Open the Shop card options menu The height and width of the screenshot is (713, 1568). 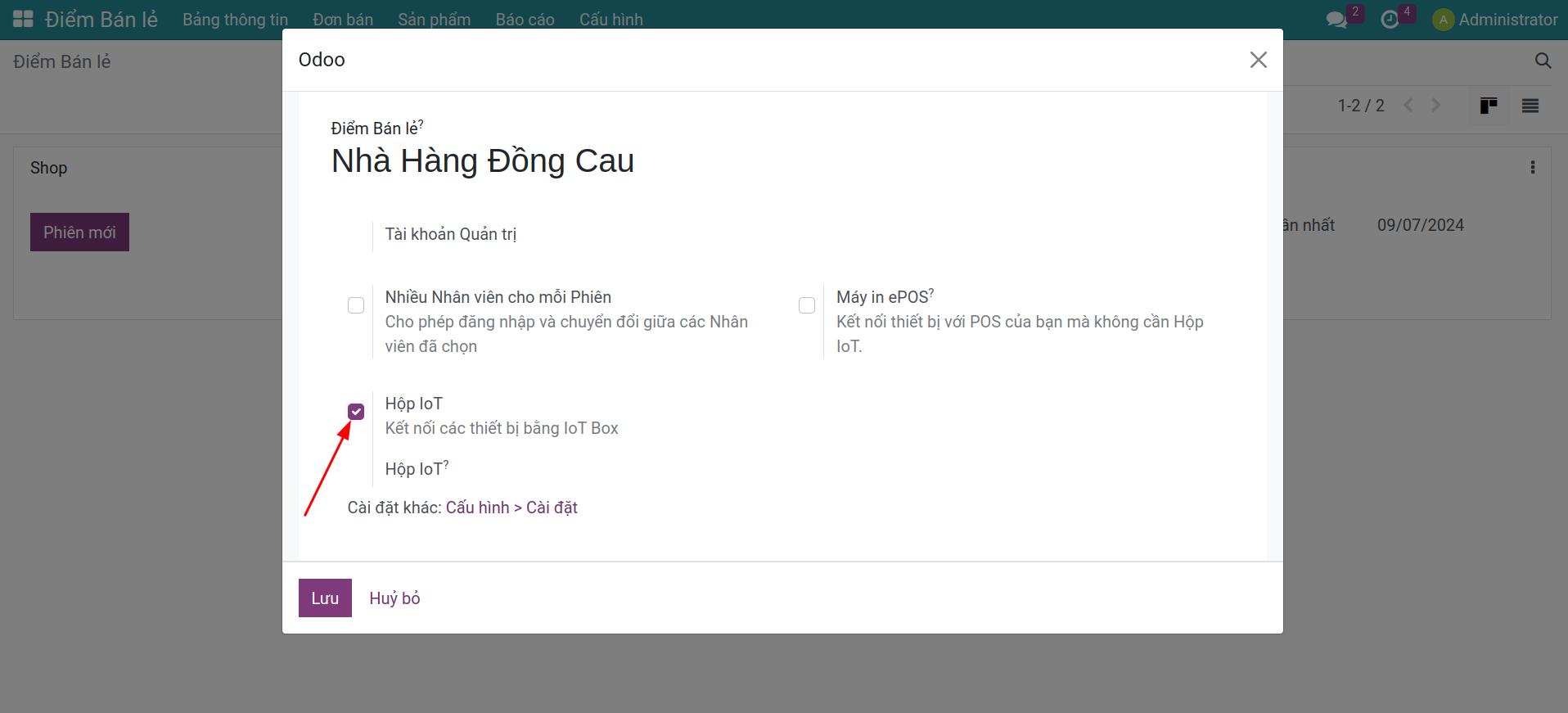(x=1532, y=168)
